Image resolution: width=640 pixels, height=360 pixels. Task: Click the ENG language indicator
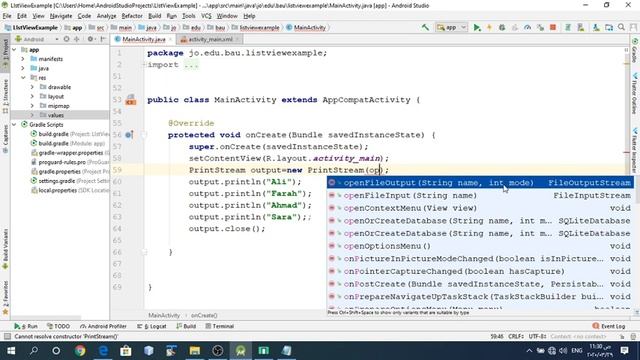(x=576, y=351)
